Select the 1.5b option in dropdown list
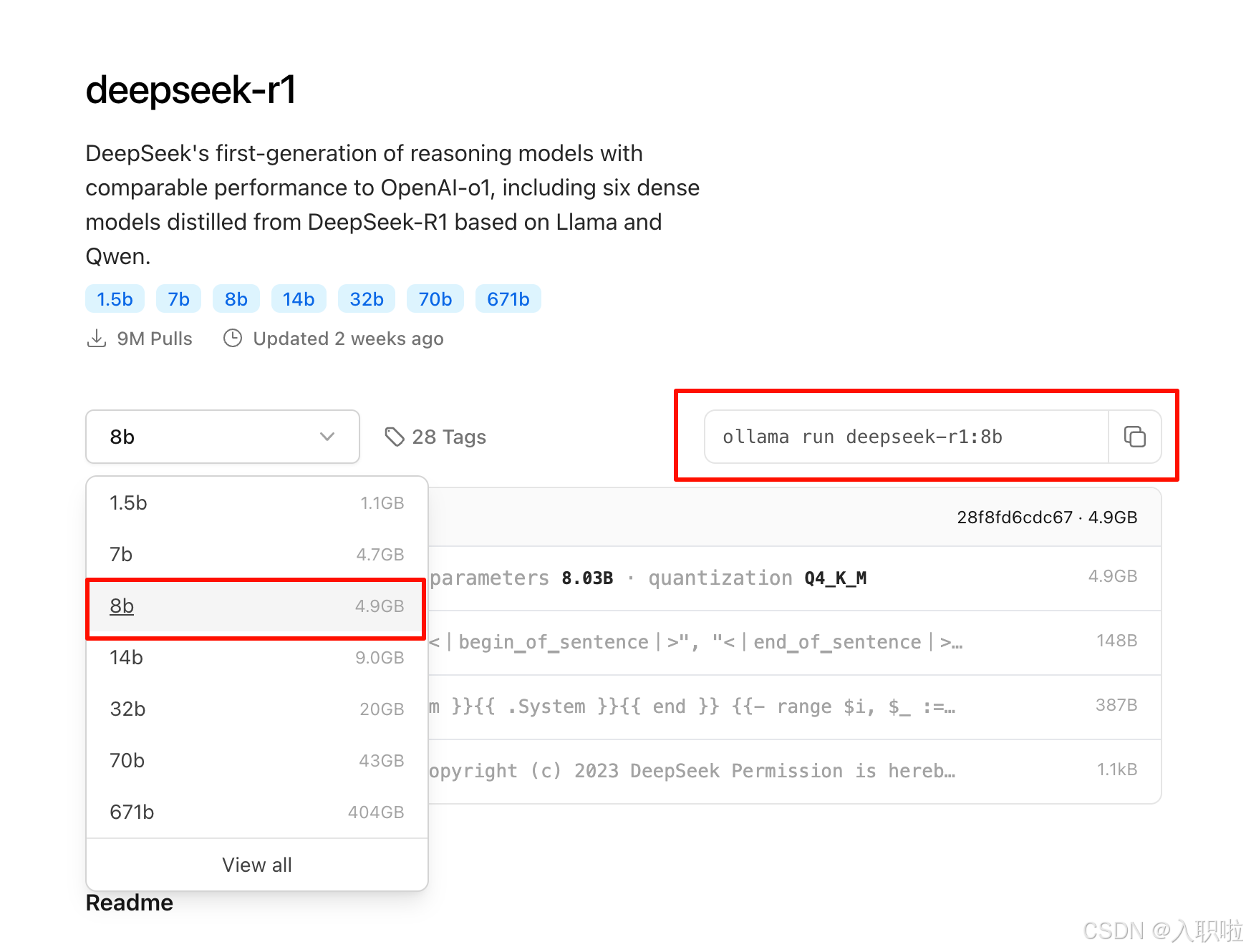 (257, 503)
